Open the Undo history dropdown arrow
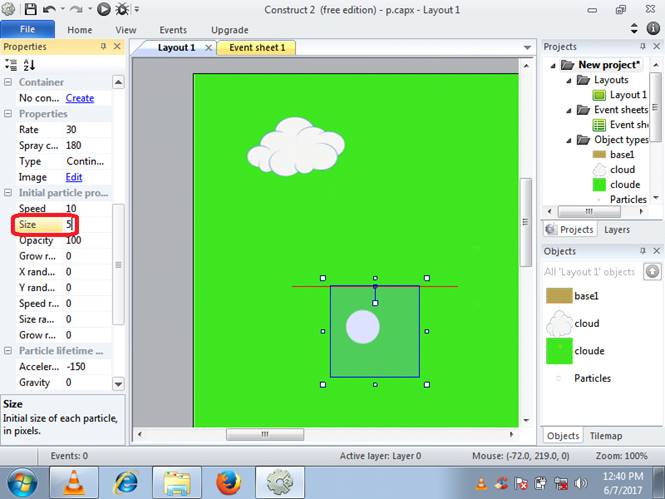Screen dimensions: 665x499 pyautogui.click(x=62, y=9)
